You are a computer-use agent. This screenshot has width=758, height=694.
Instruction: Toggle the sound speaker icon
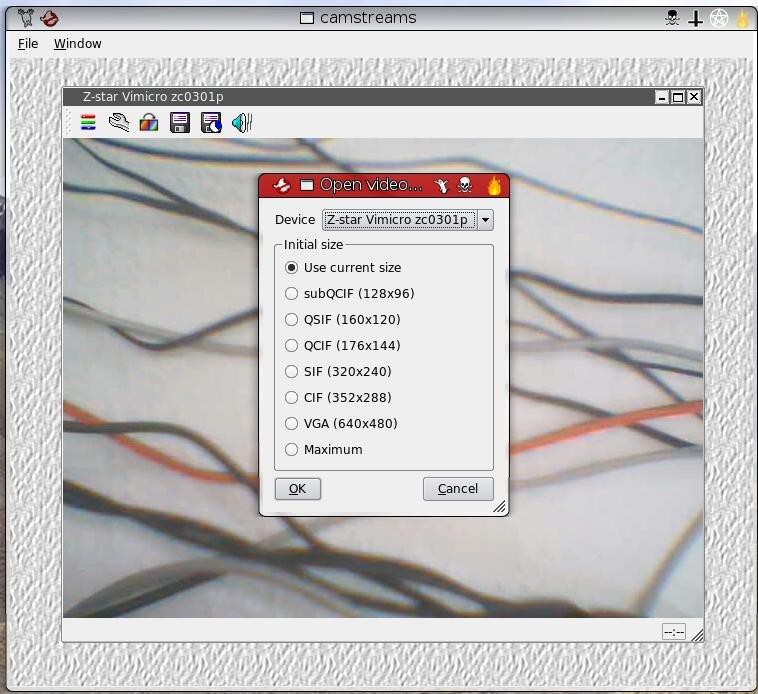[x=242, y=122]
